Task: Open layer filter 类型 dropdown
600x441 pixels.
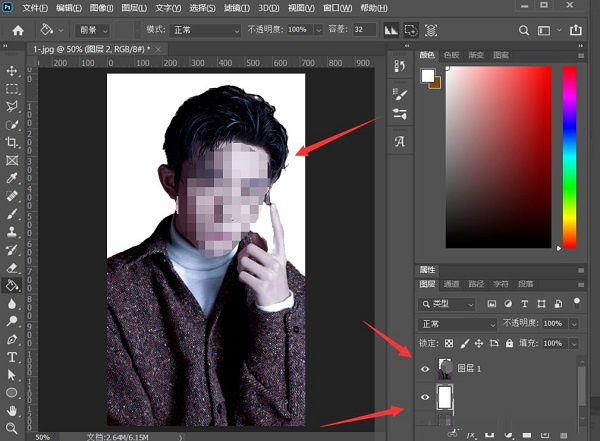Action: [x=447, y=304]
